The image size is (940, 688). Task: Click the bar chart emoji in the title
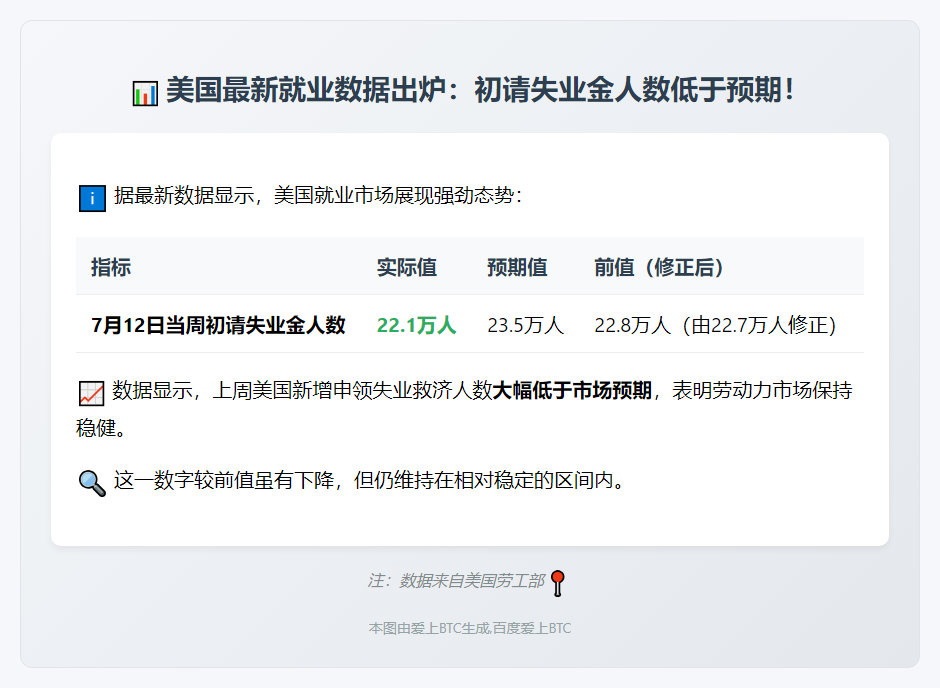point(145,93)
